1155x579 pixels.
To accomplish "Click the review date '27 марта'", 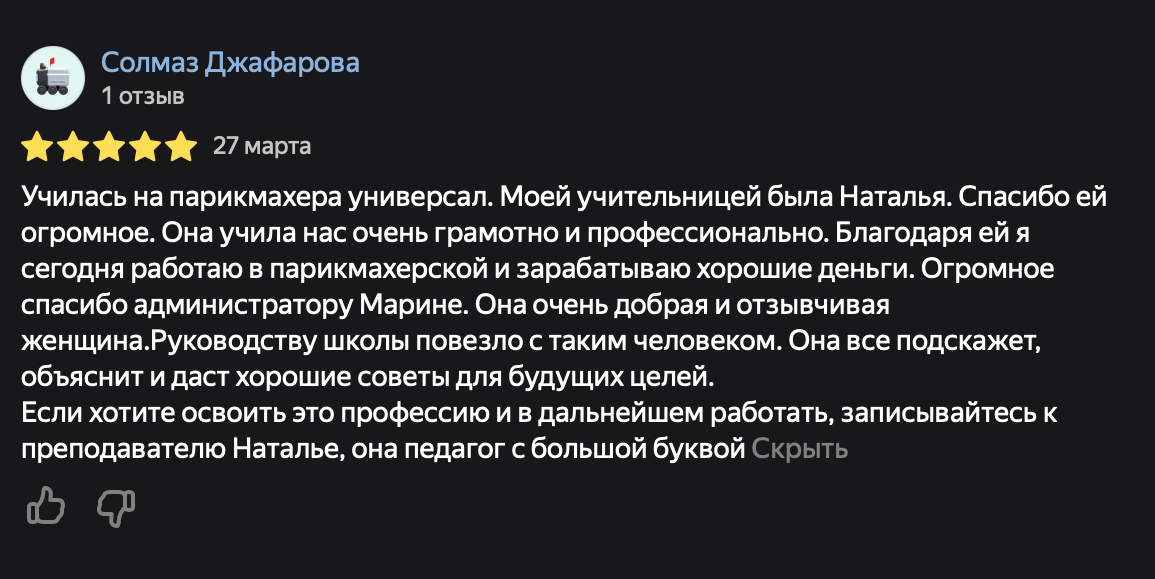I will tap(262, 146).
